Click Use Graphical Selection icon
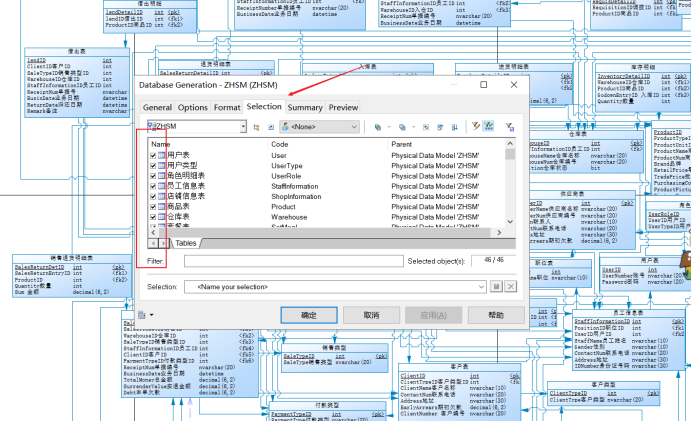691x422 pixels. 426,127
